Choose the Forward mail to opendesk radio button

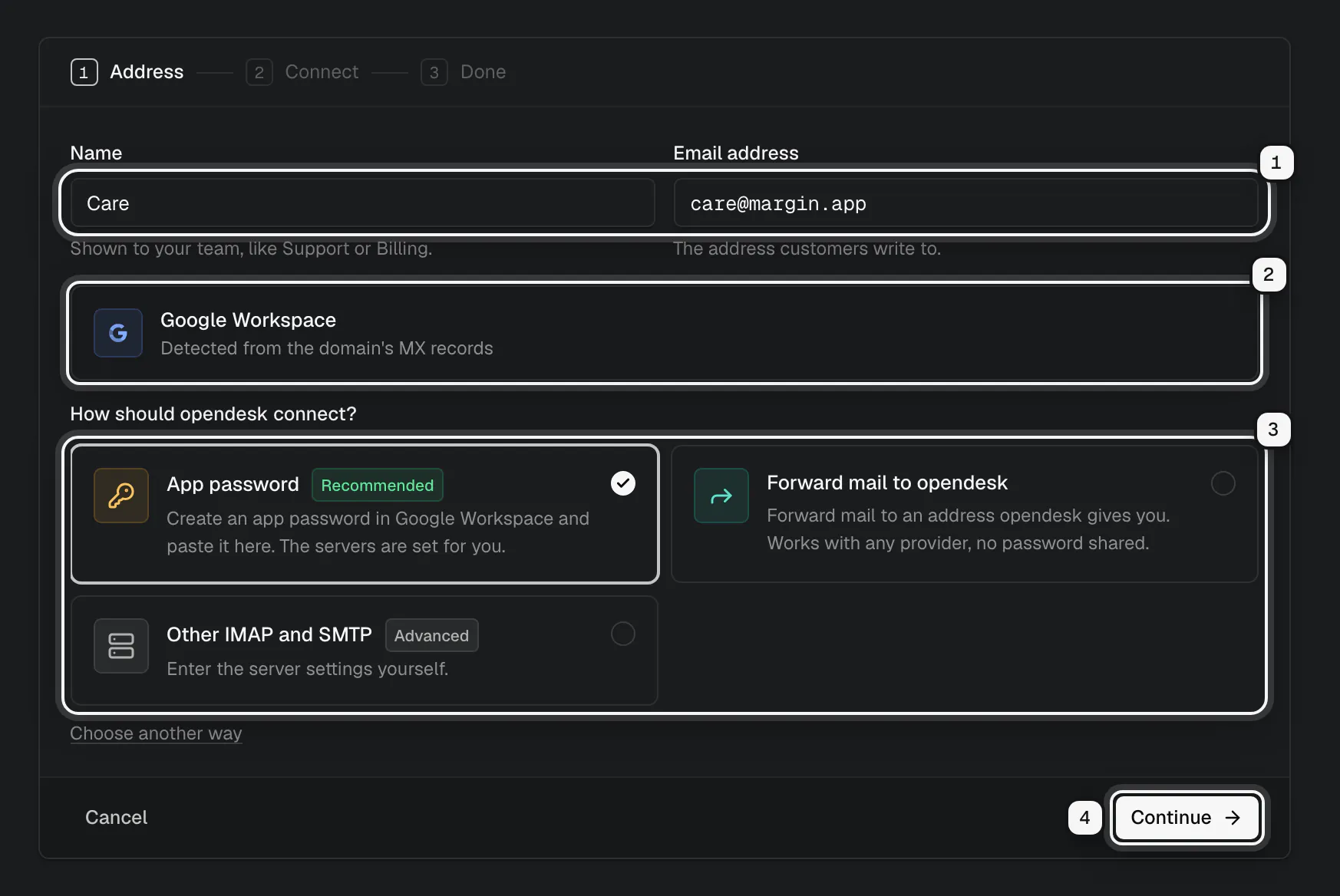click(x=1223, y=483)
